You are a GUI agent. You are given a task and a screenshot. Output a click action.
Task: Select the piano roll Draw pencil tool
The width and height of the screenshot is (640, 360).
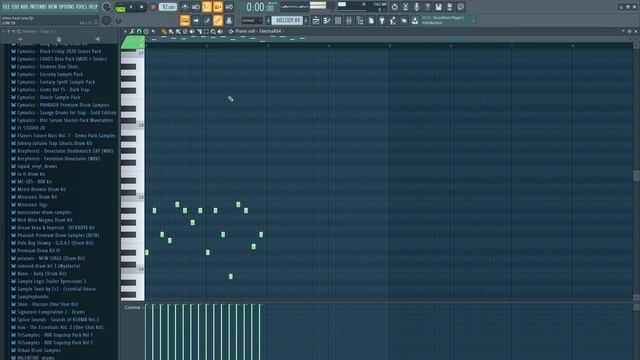click(x=164, y=31)
